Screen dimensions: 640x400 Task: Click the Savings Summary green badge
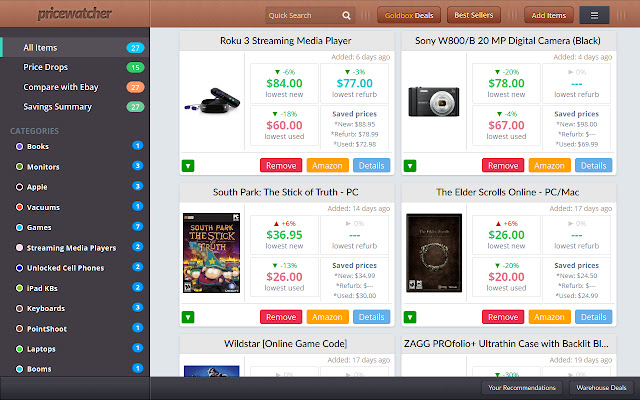click(x=136, y=107)
